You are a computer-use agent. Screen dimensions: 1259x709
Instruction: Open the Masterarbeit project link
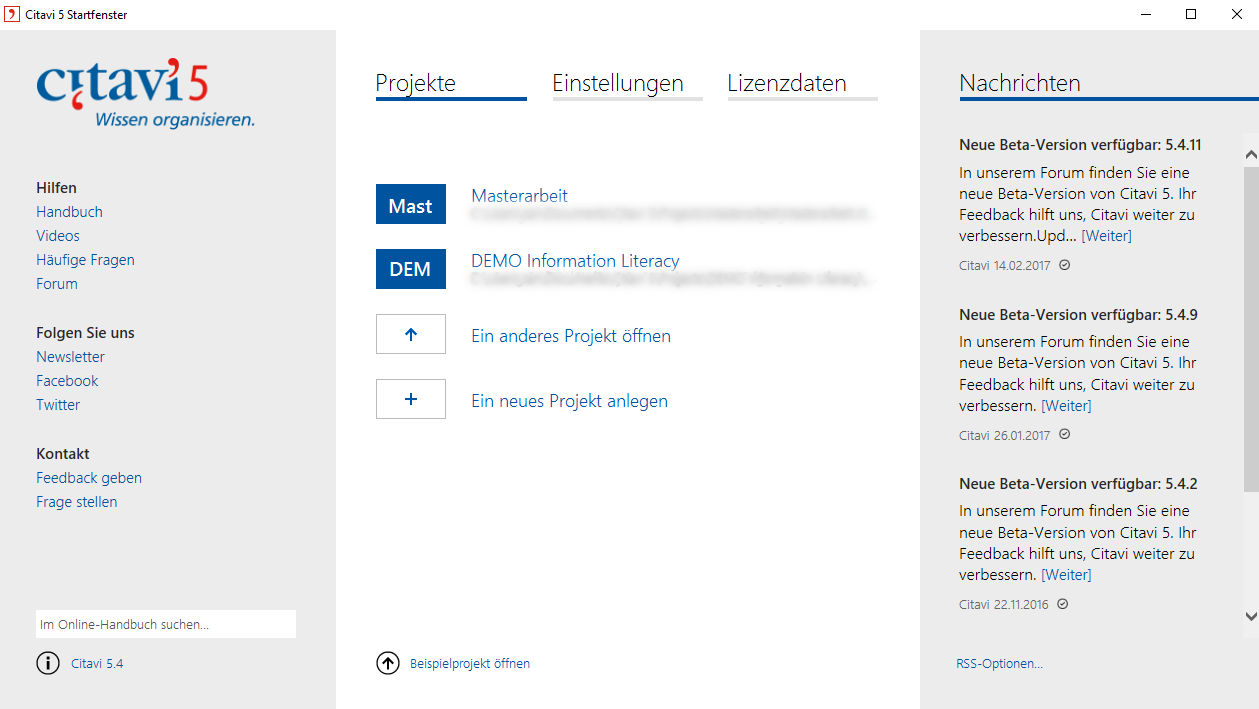[x=519, y=196]
